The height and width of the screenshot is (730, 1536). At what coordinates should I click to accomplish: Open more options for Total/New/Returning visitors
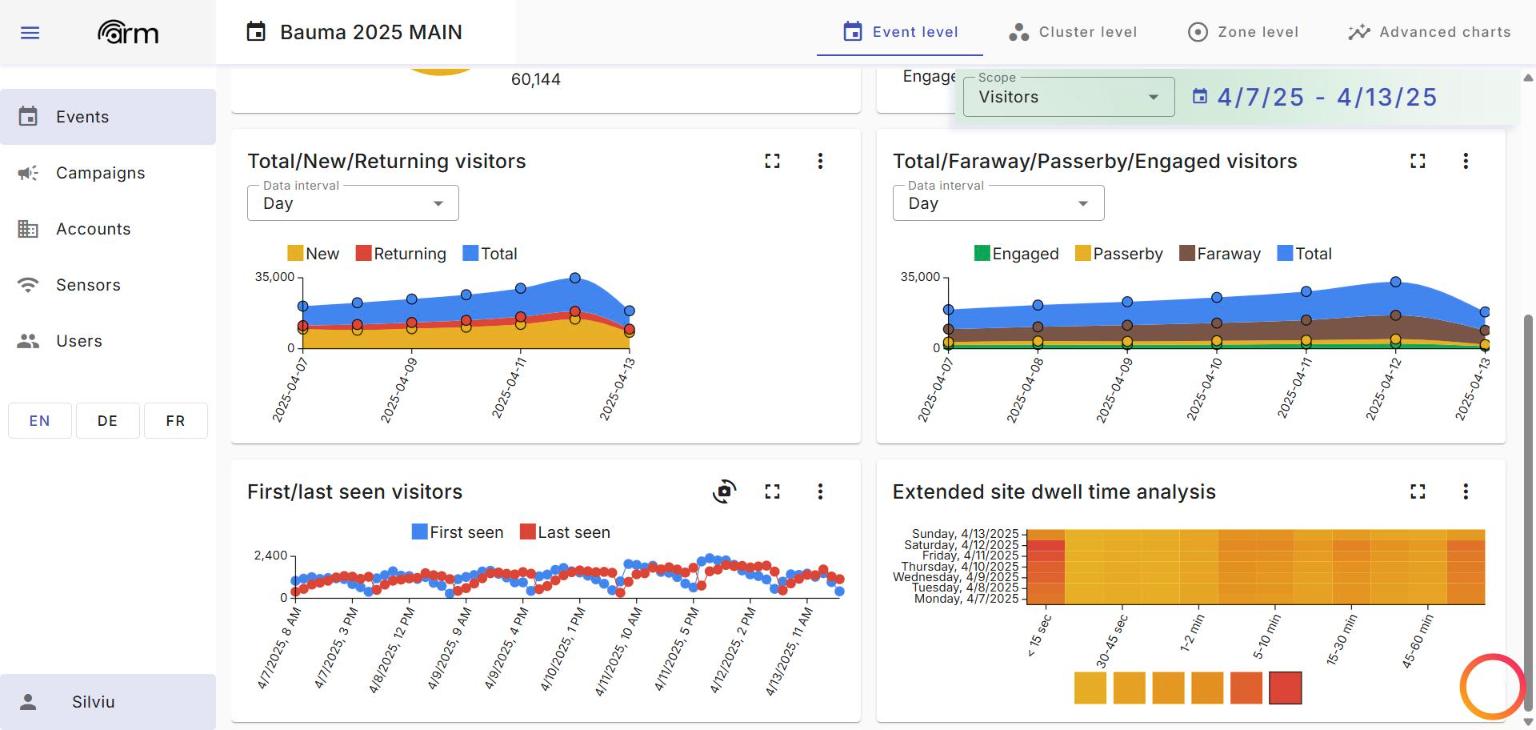tap(820, 161)
